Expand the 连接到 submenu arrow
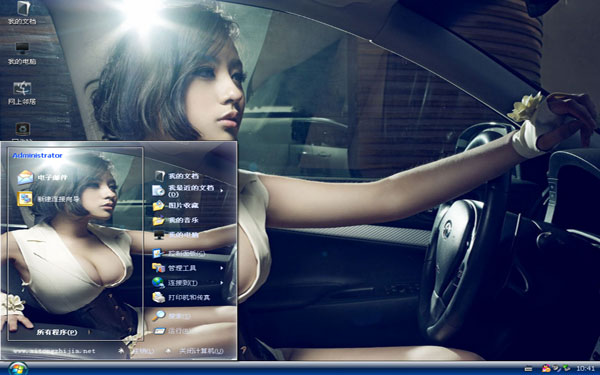Viewport: 600px width, 375px height. point(222,283)
